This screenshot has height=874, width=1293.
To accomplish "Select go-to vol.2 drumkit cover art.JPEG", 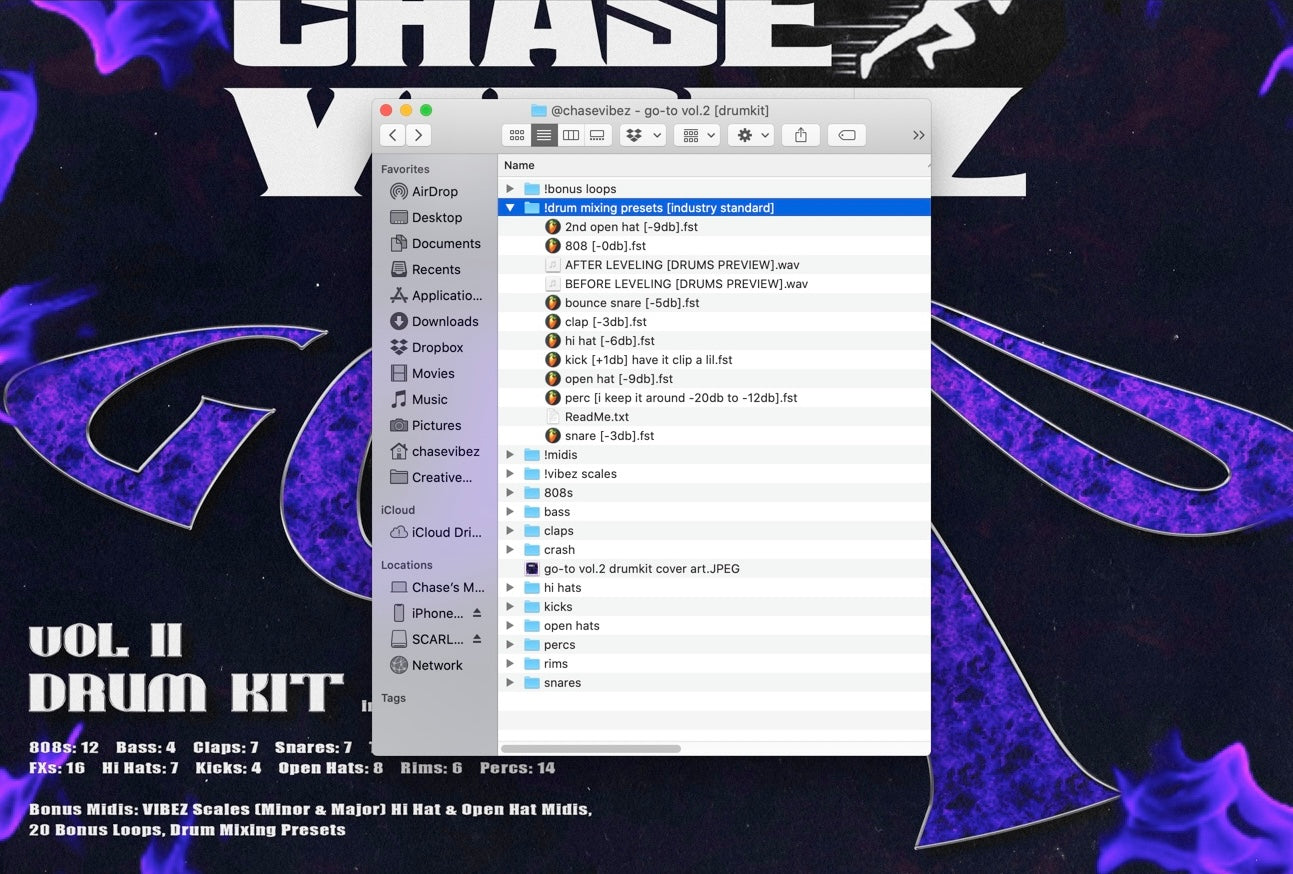I will pos(714,569).
